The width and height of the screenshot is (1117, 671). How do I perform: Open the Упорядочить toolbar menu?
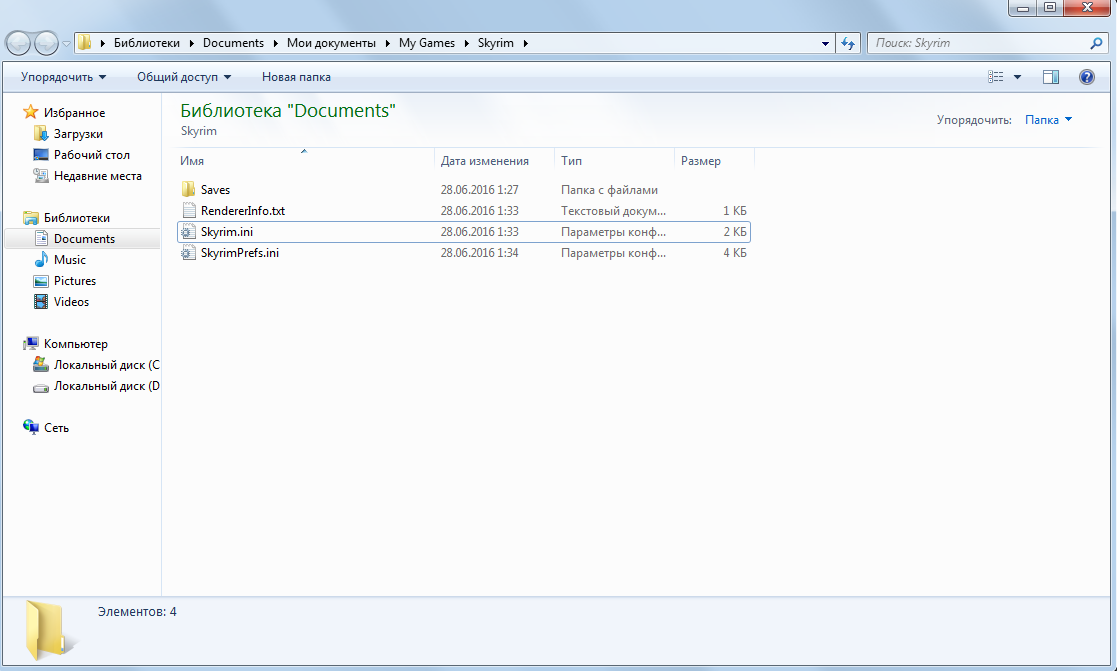click(x=63, y=77)
